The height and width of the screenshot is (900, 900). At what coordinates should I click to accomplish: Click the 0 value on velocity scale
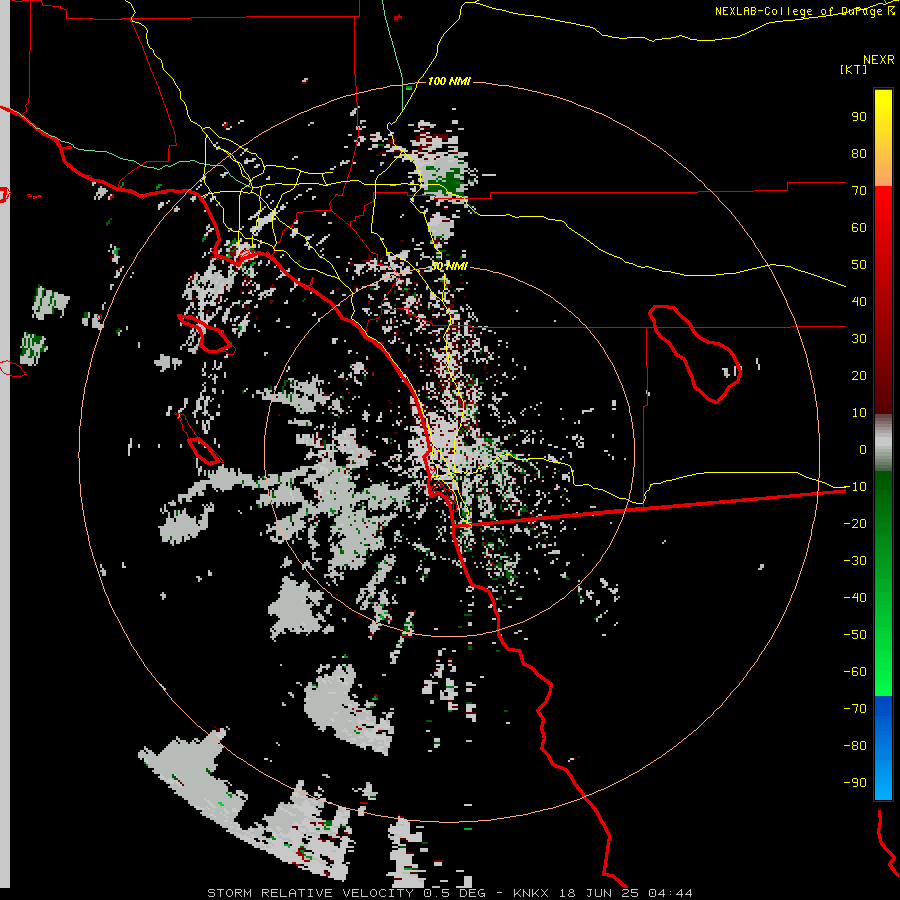863,450
